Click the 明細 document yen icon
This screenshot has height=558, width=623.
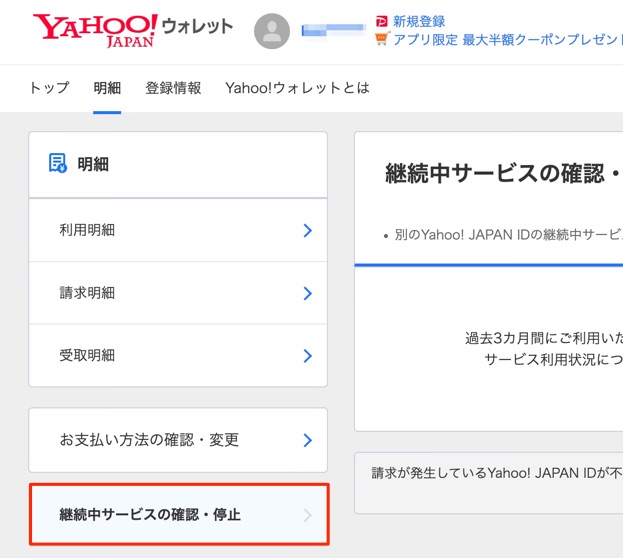pos(58,163)
